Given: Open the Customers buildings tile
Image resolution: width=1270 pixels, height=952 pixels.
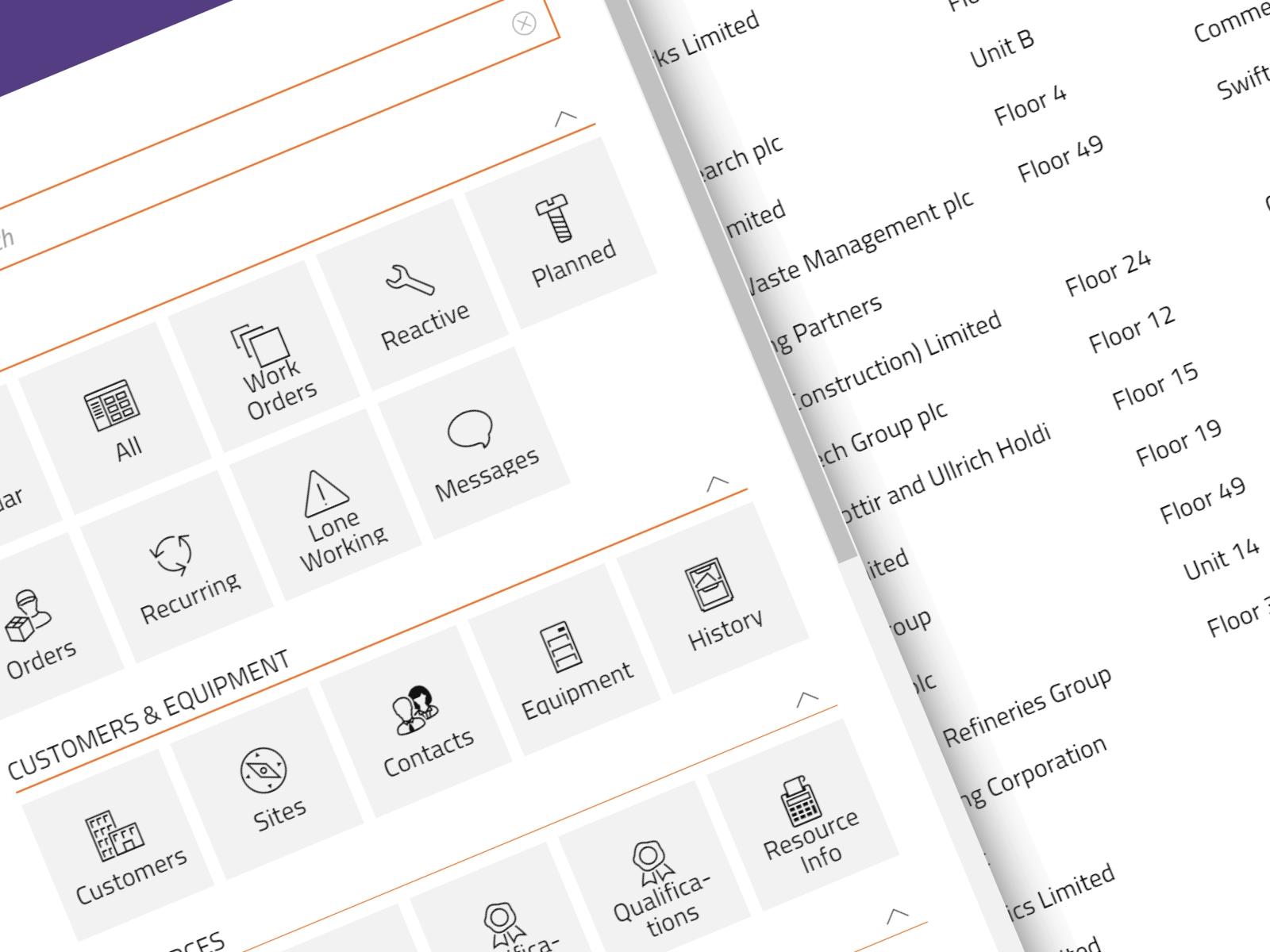Looking at the screenshot, I should click(x=118, y=846).
